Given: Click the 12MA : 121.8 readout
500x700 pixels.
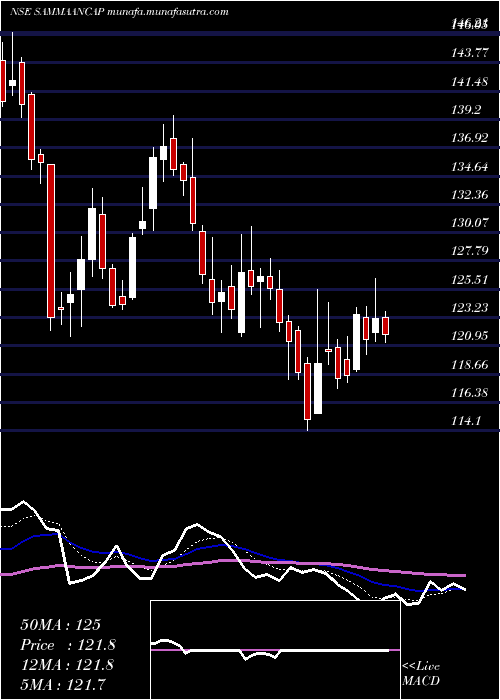Looking at the screenshot, I should coord(67,665).
